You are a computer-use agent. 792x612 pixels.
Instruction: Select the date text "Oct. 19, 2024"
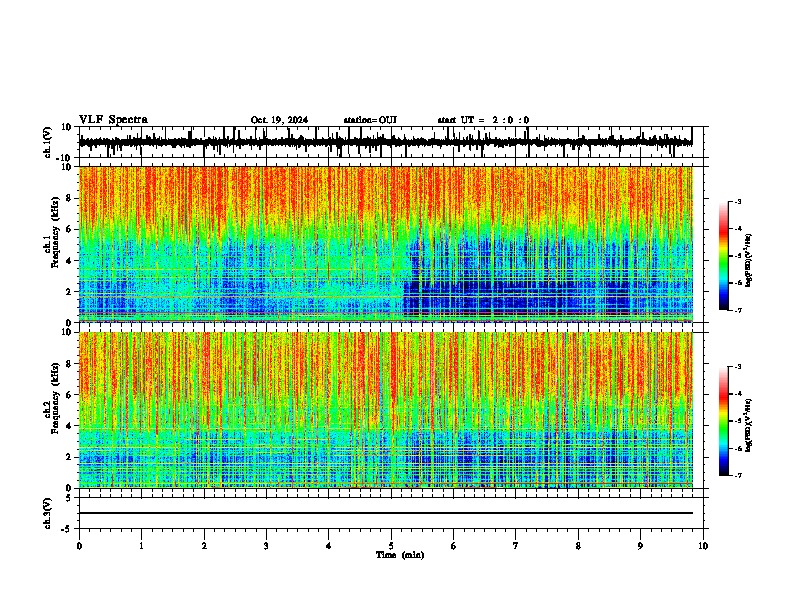click(x=279, y=120)
